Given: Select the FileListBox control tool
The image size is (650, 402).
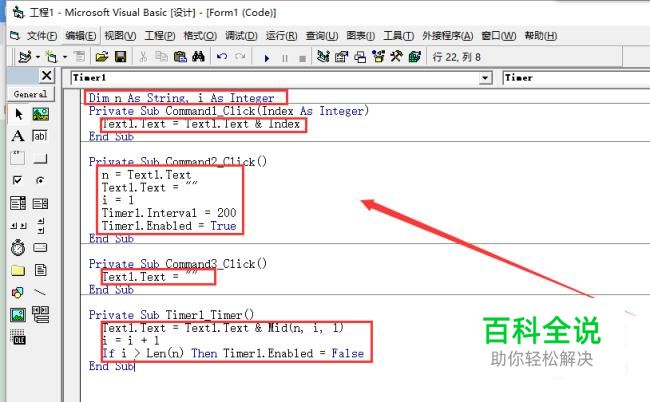Looking at the screenshot, I should [x=40, y=270].
